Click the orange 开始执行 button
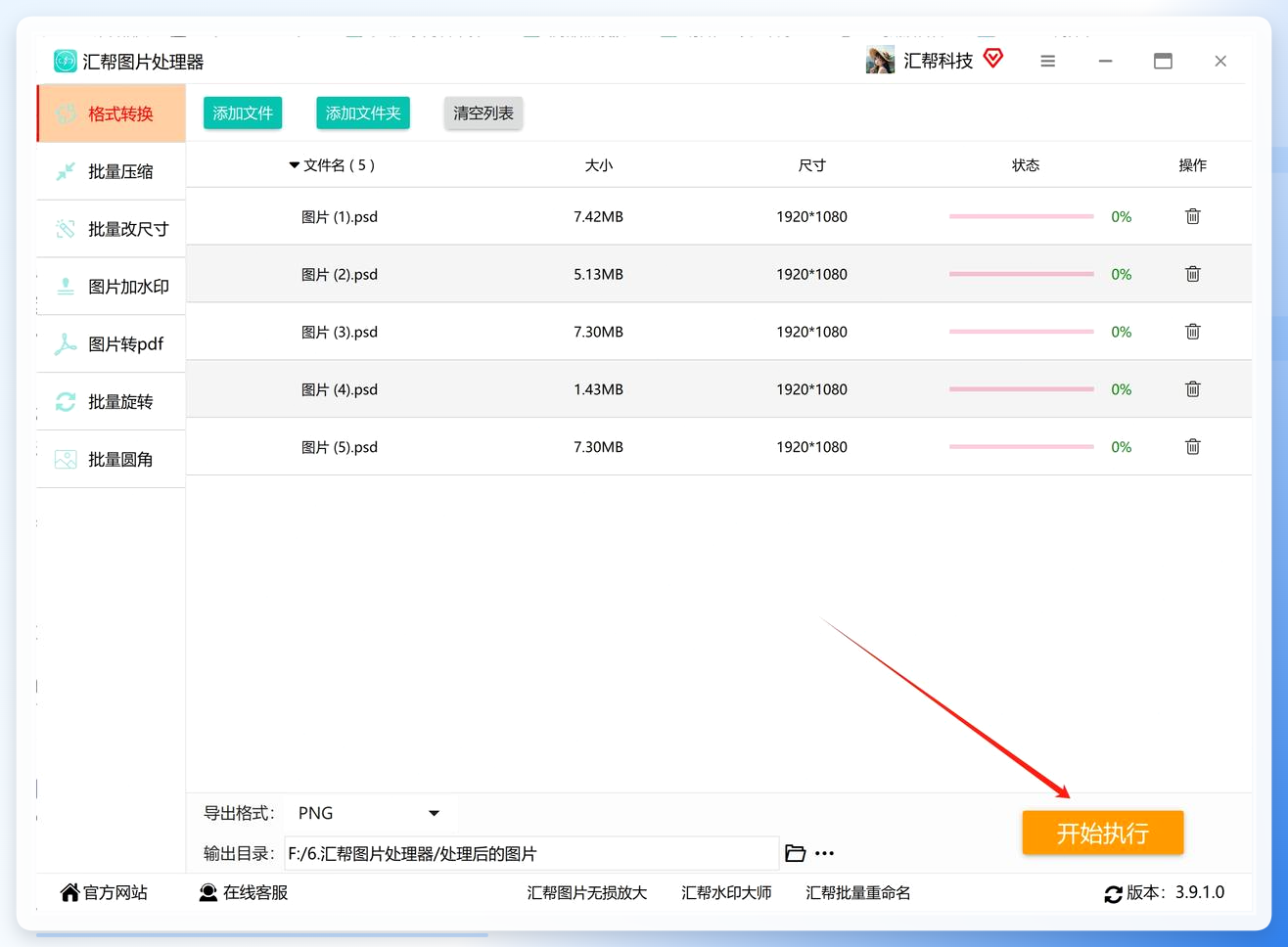1288x947 pixels. pyautogui.click(x=1103, y=833)
